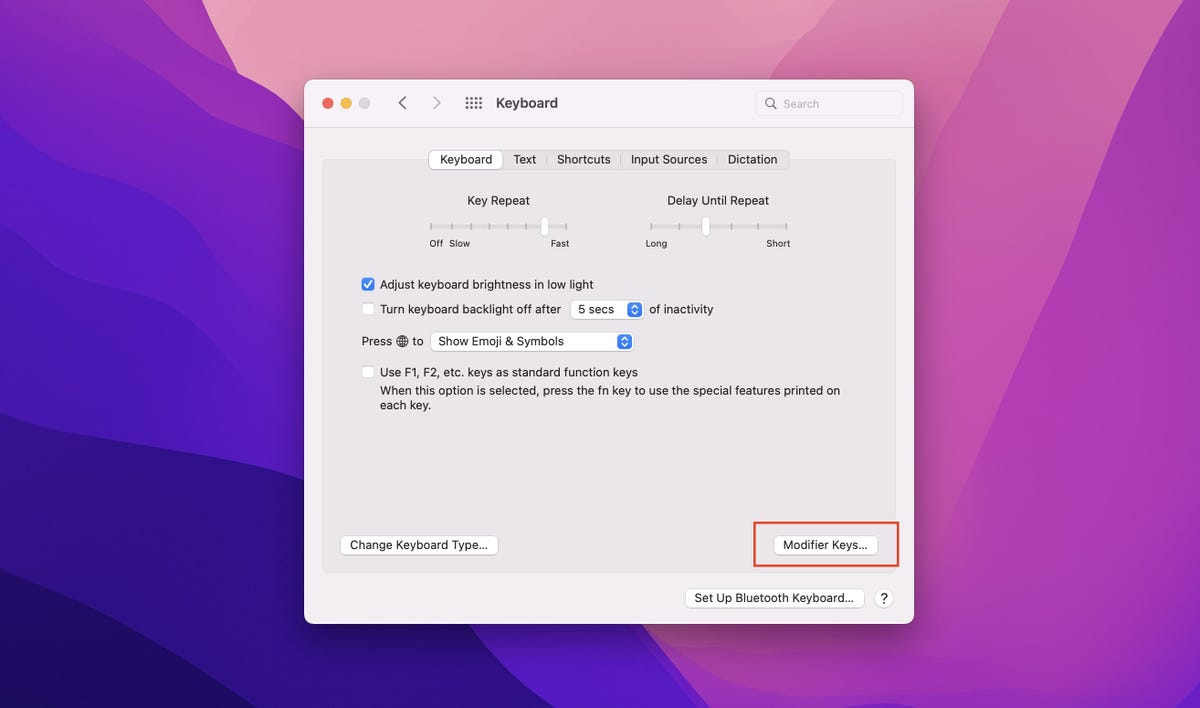The height and width of the screenshot is (708, 1200).
Task: Click the search magnifier icon
Action: click(x=770, y=103)
